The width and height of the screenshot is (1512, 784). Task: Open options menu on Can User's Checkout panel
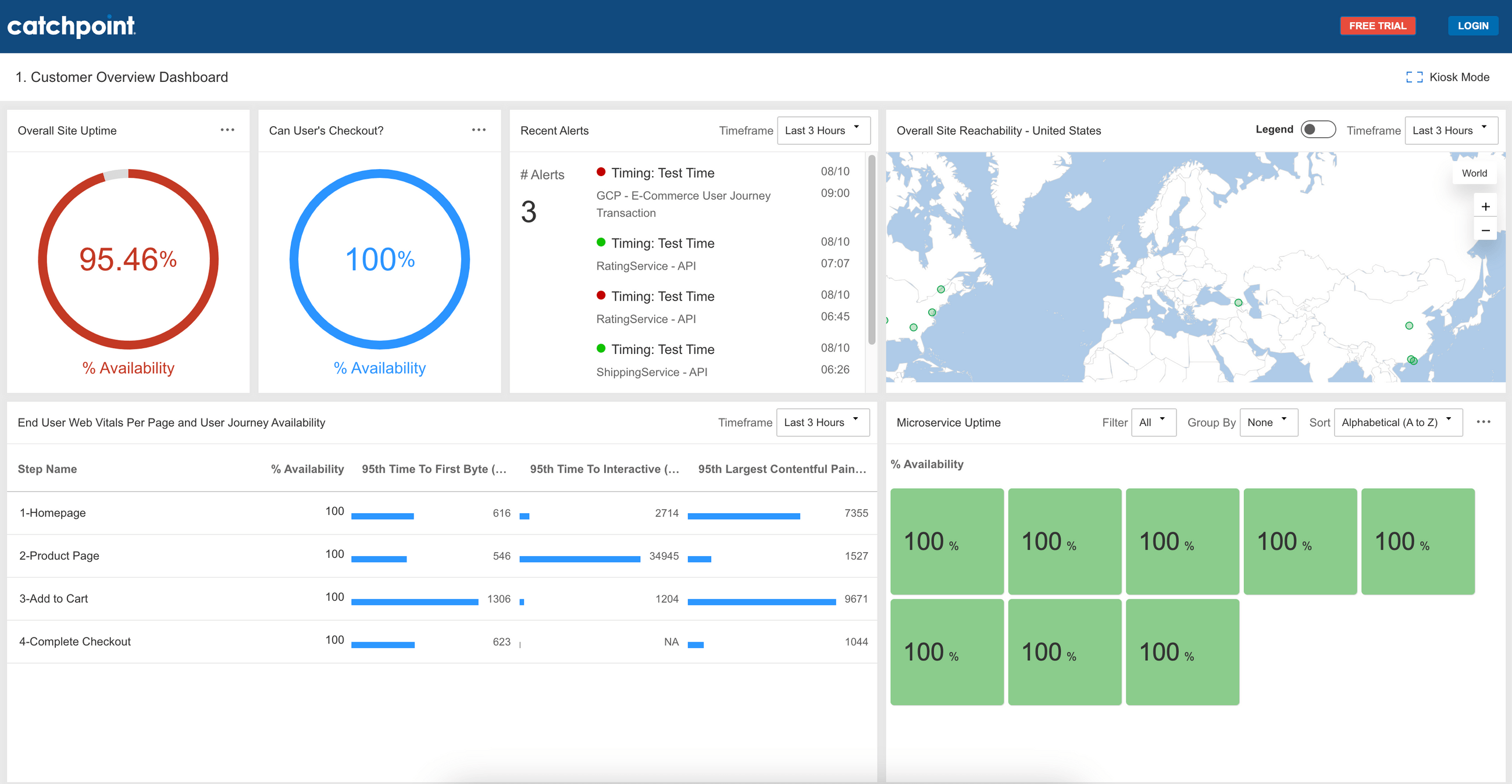coord(479,130)
